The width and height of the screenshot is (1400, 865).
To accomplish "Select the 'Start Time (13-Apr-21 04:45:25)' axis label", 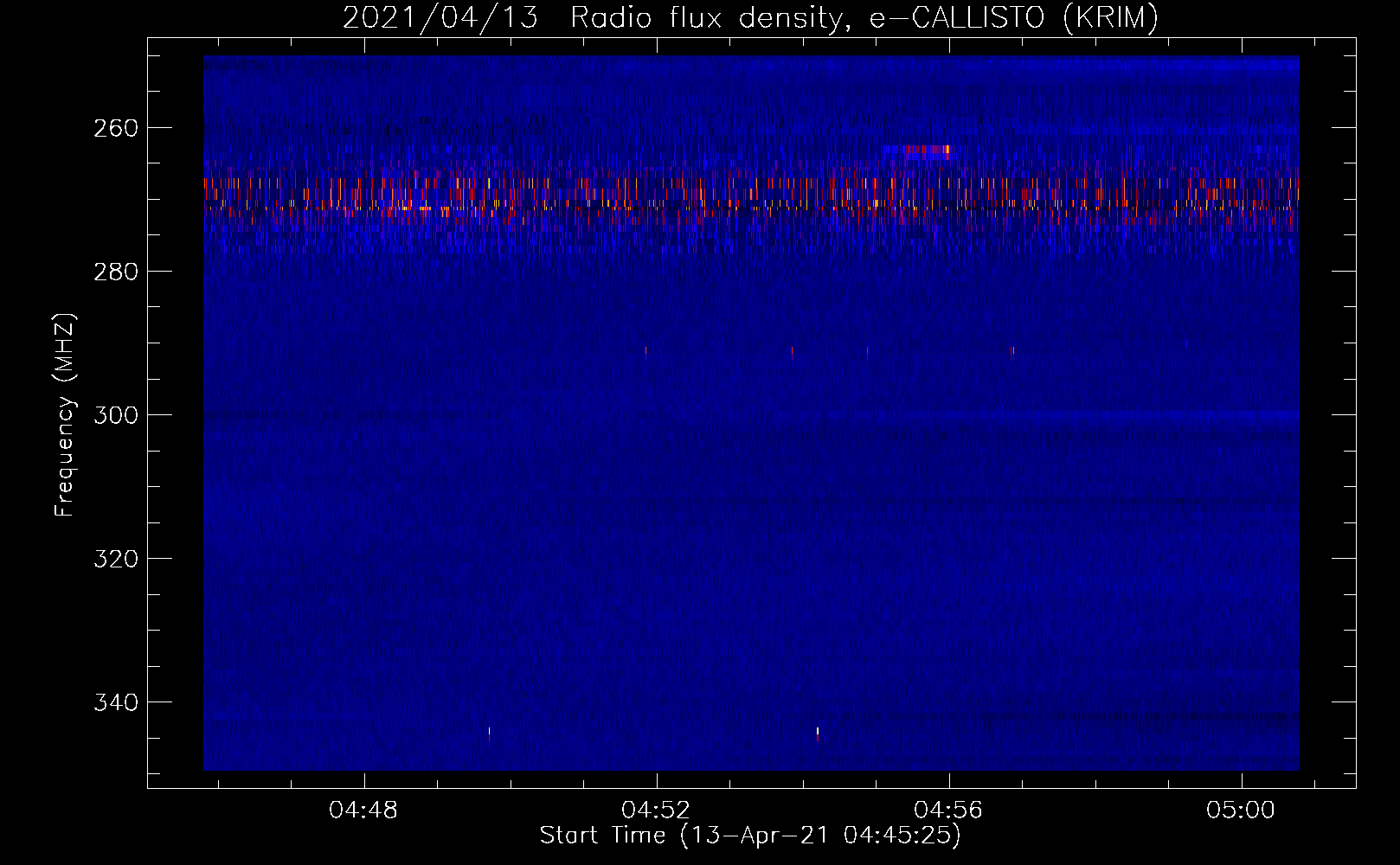I will point(750,836).
